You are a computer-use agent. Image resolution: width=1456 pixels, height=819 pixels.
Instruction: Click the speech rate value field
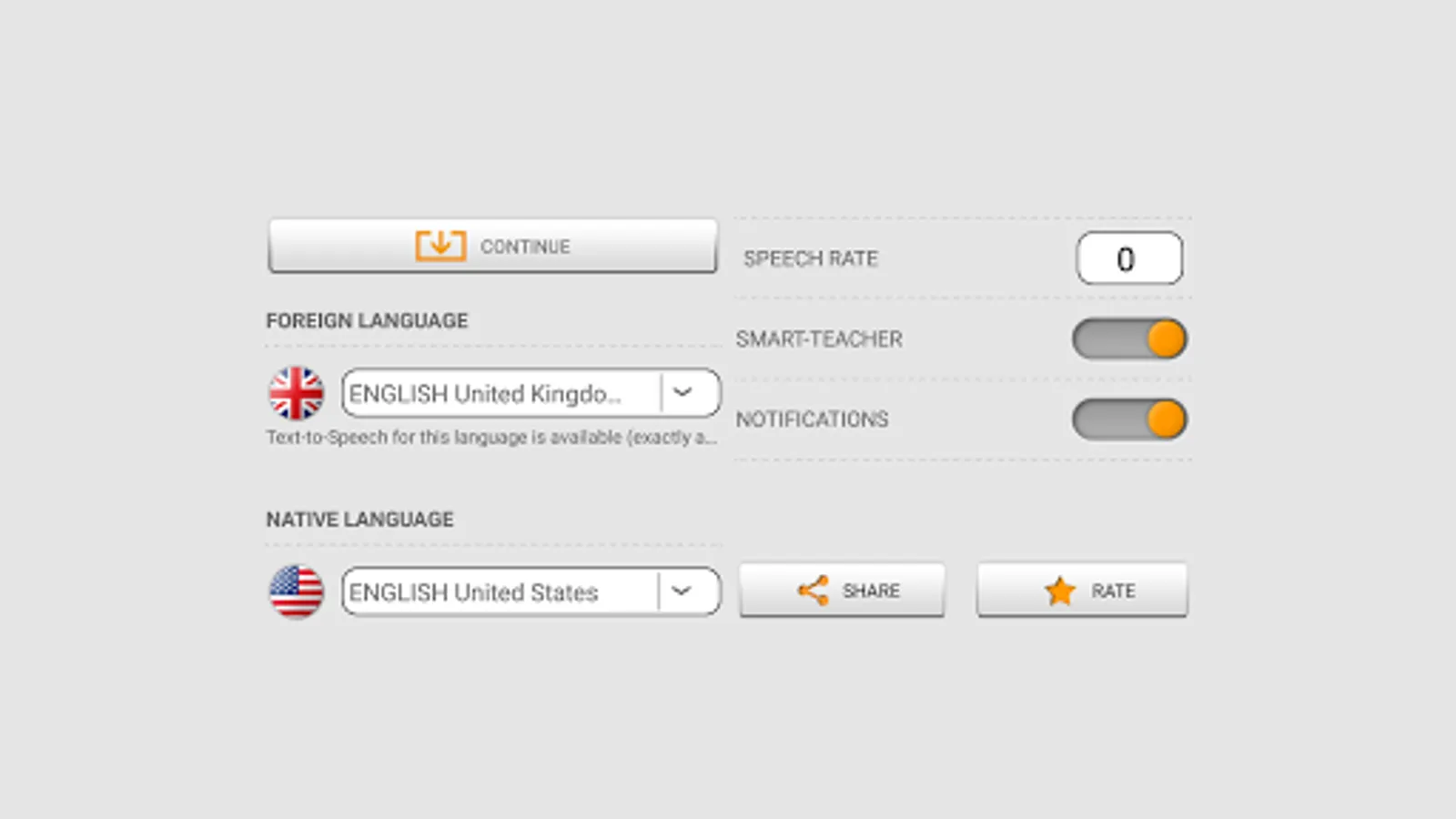tap(1128, 258)
